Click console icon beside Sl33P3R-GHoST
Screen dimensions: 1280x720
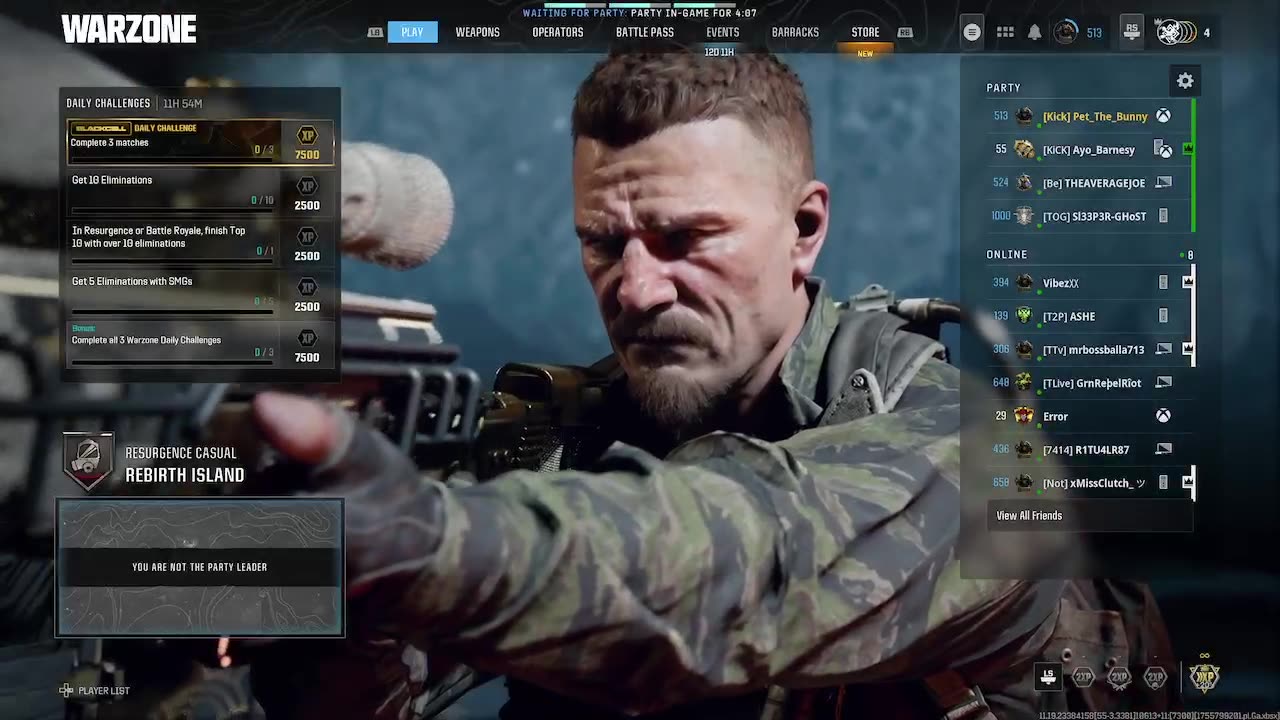point(1163,216)
